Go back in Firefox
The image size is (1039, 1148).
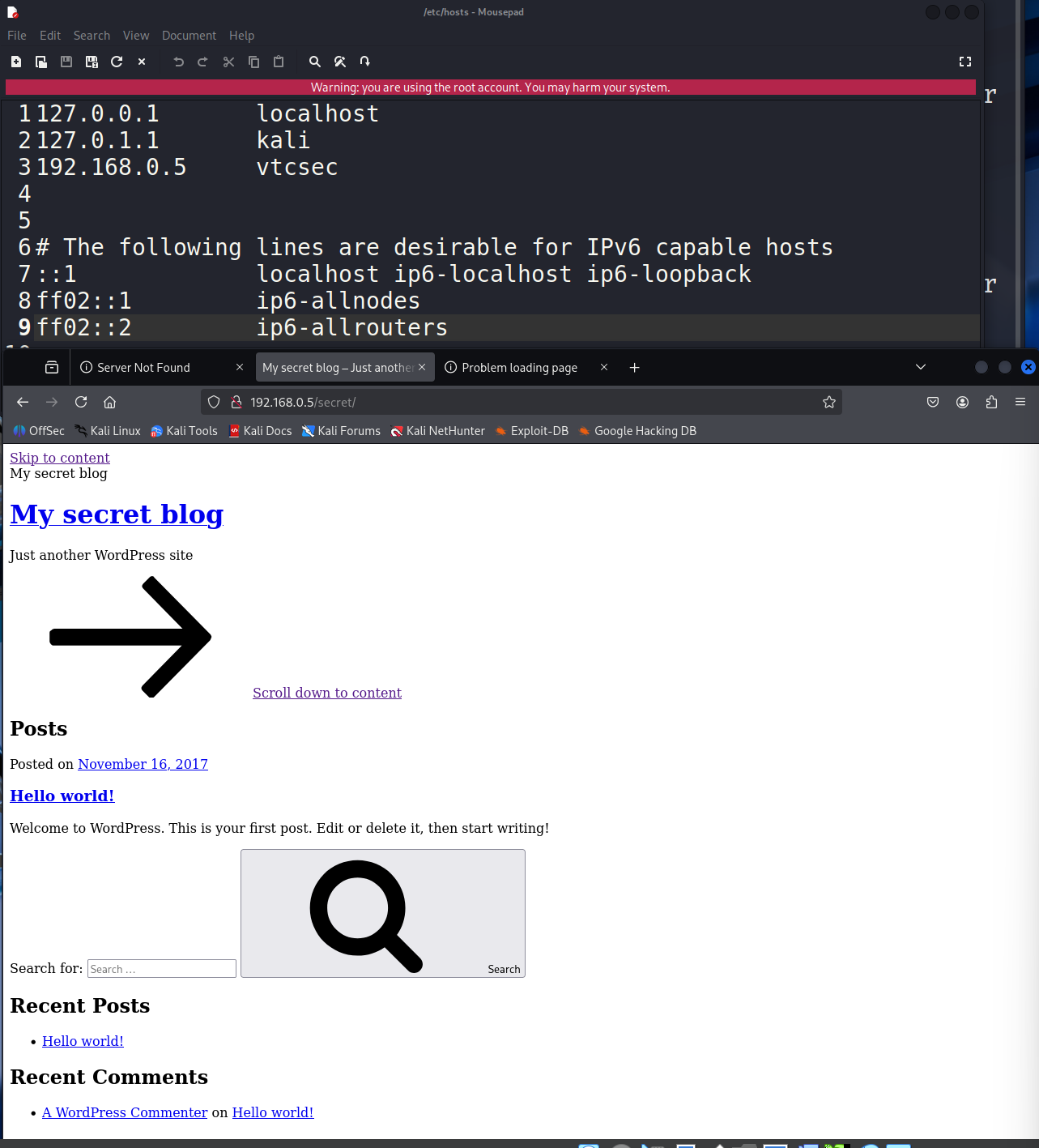click(x=23, y=402)
